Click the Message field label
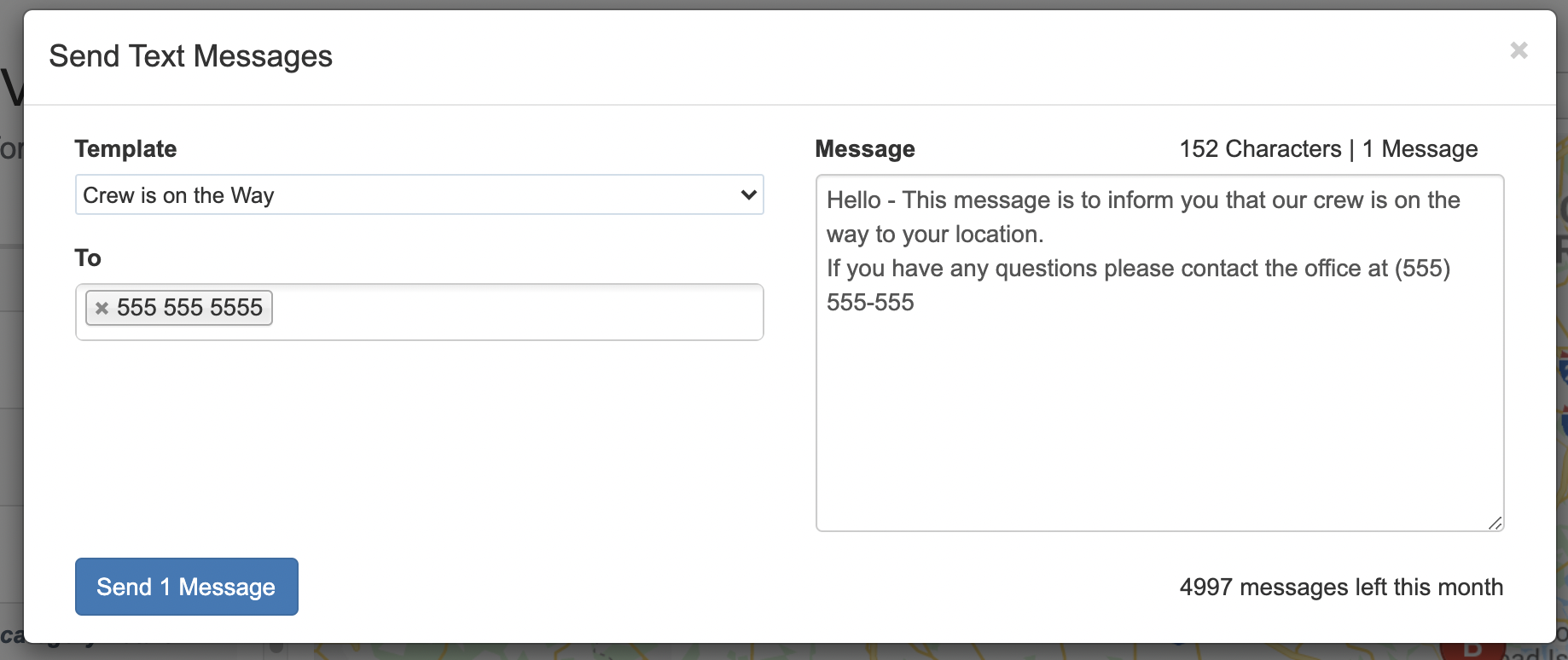 pyautogui.click(x=864, y=149)
